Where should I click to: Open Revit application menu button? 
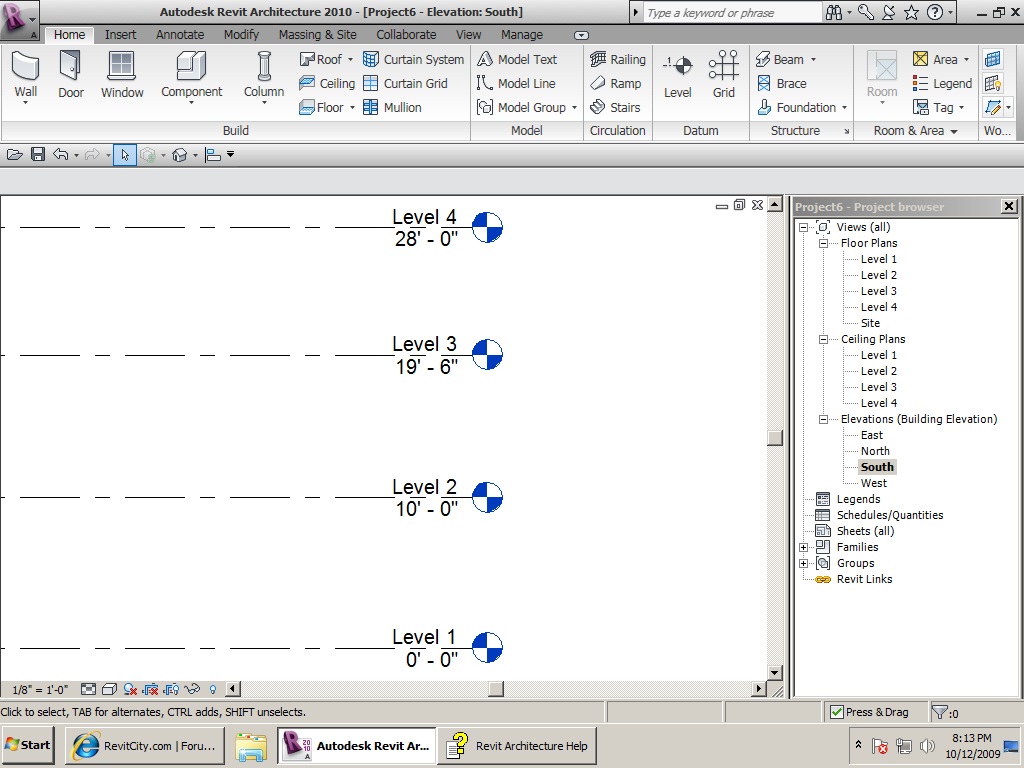[x=18, y=20]
